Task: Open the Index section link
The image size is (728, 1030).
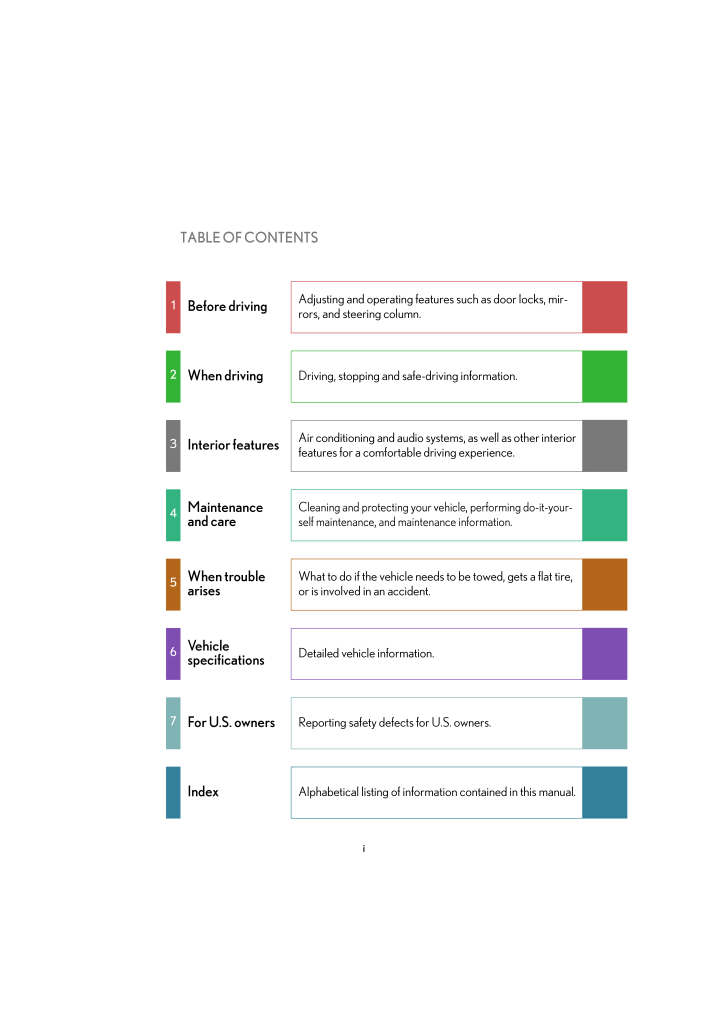Action: point(203,792)
